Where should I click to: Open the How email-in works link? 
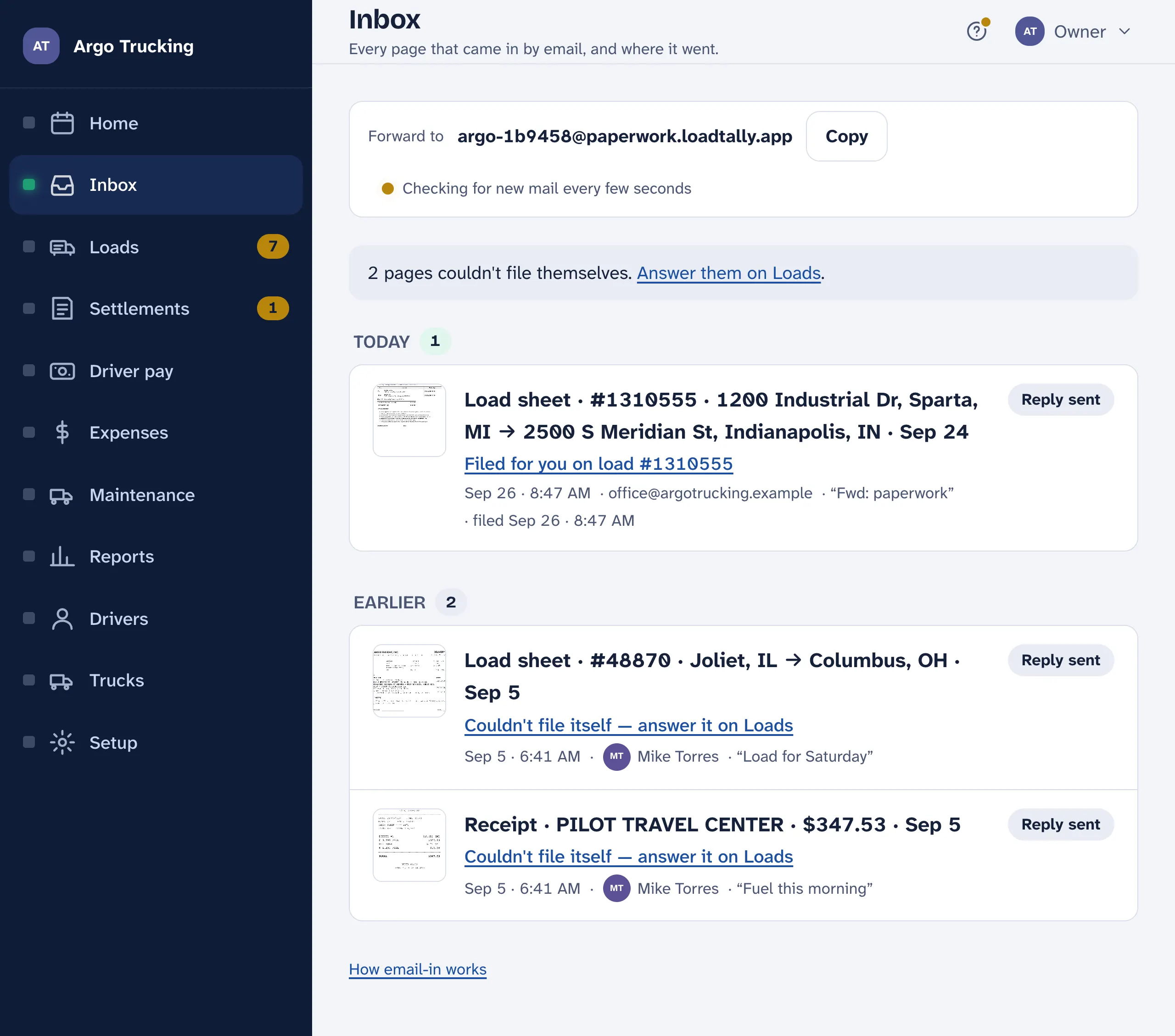click(417, 969)
